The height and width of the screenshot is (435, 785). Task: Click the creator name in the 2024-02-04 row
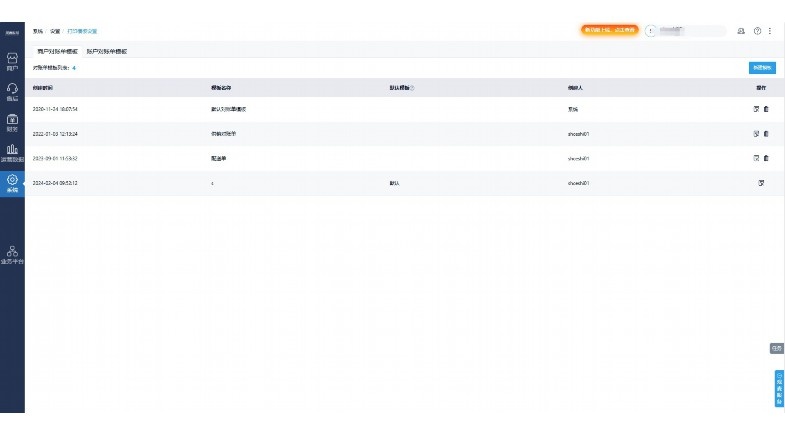coord(578,183)
